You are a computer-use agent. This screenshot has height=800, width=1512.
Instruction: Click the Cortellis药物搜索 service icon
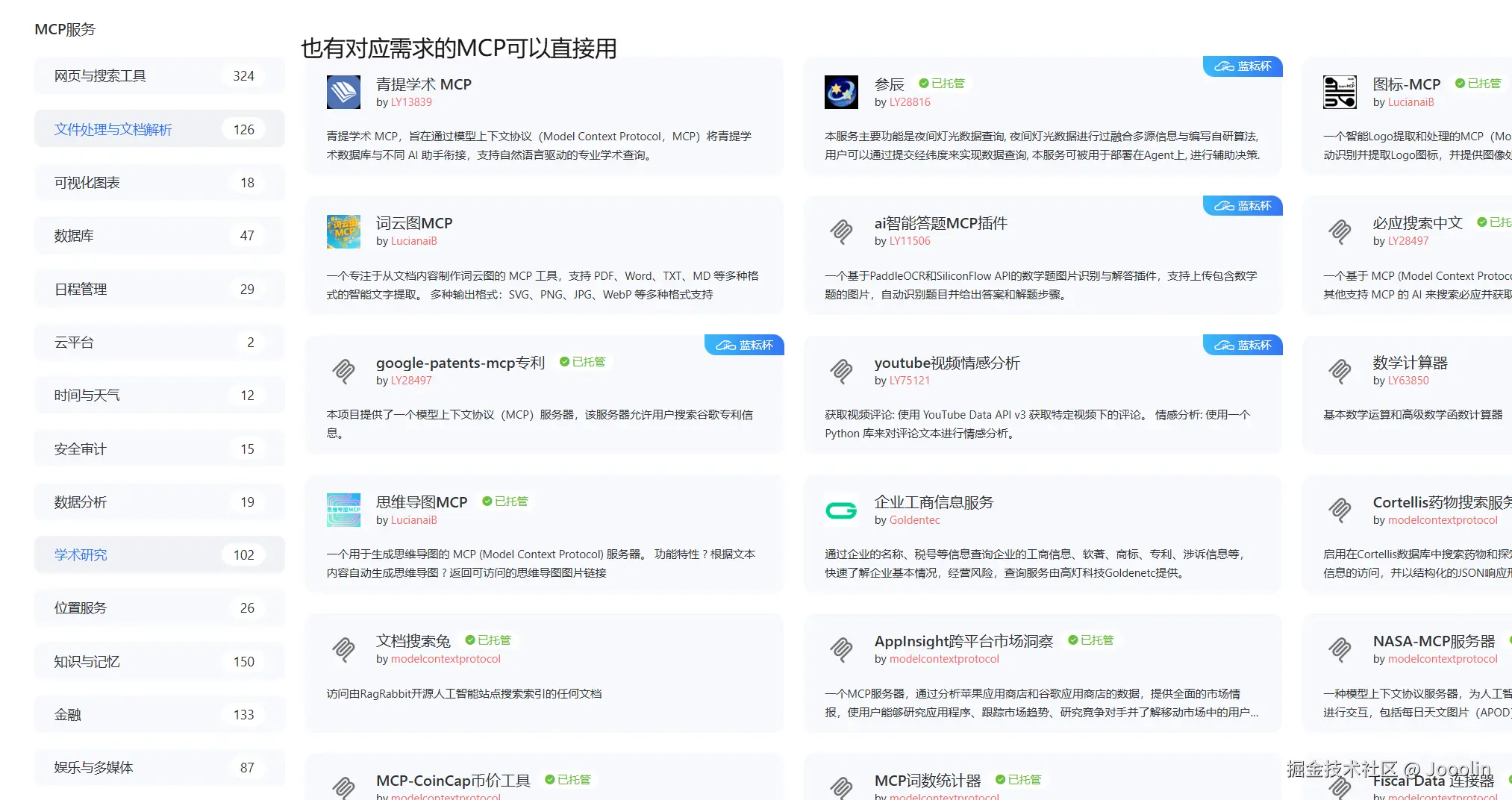point(1340,510)
